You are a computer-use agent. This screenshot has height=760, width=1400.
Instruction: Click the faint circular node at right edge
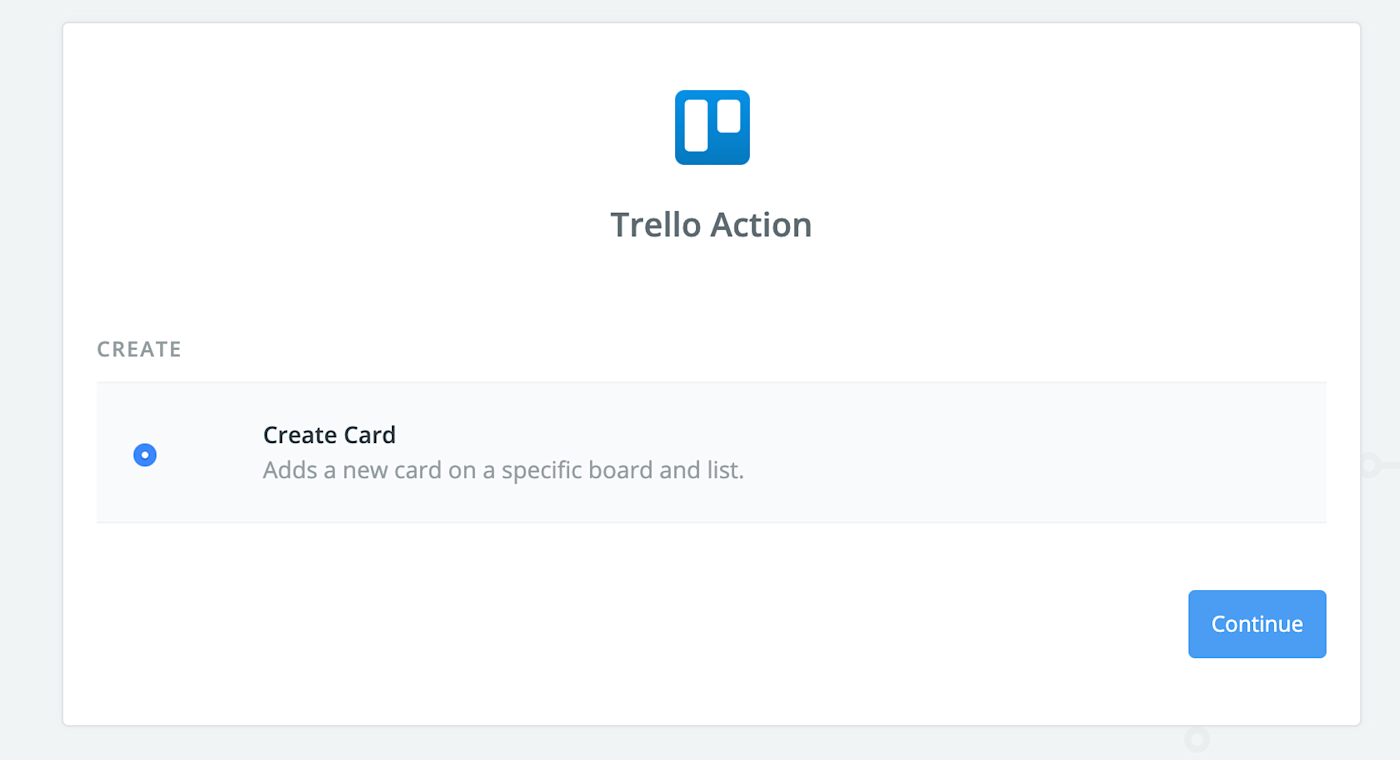1370,465
